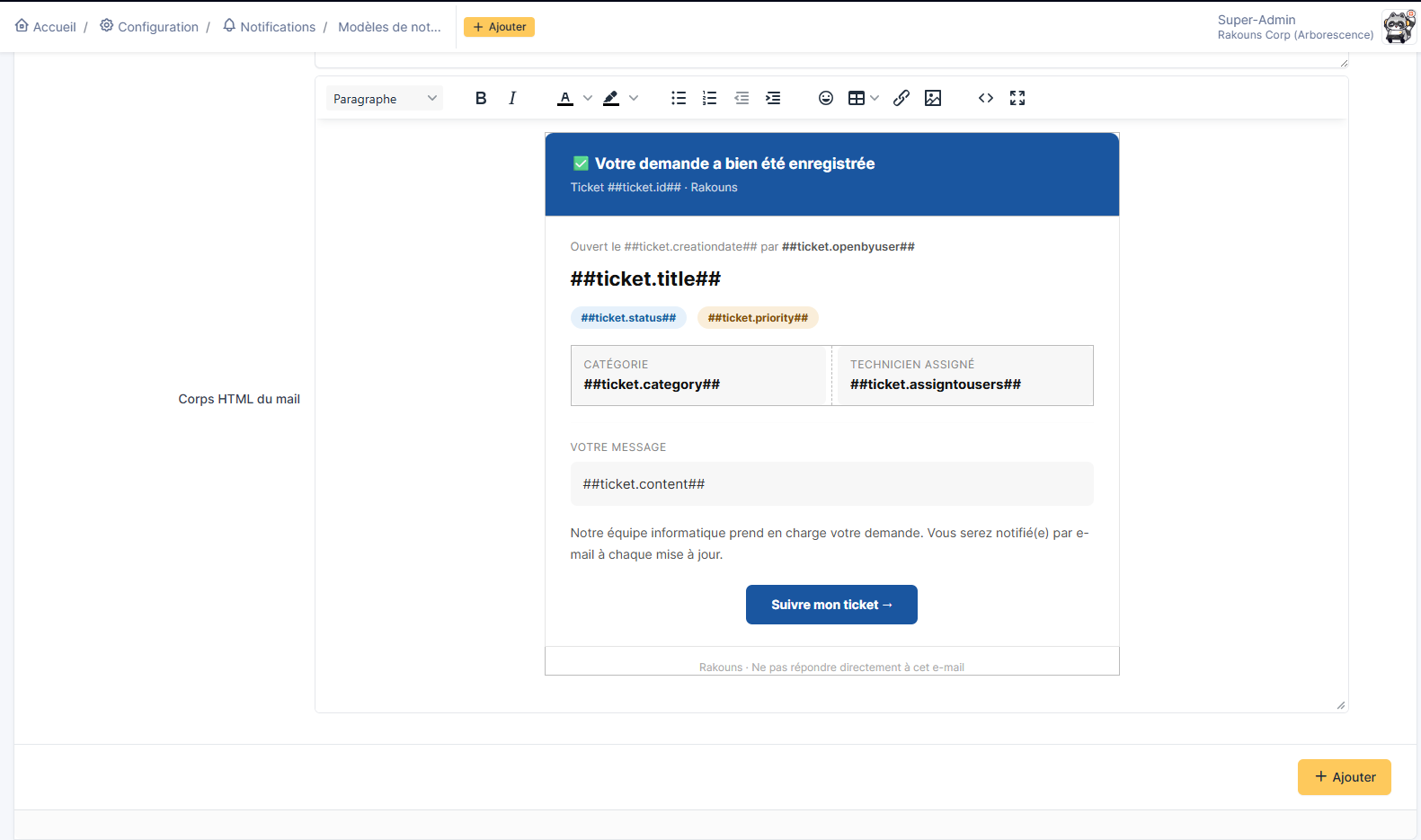The height and width of the screenshot is (840, 1421).
Task: Expand the table options dropdown arrow
Action: pos(875,98)
